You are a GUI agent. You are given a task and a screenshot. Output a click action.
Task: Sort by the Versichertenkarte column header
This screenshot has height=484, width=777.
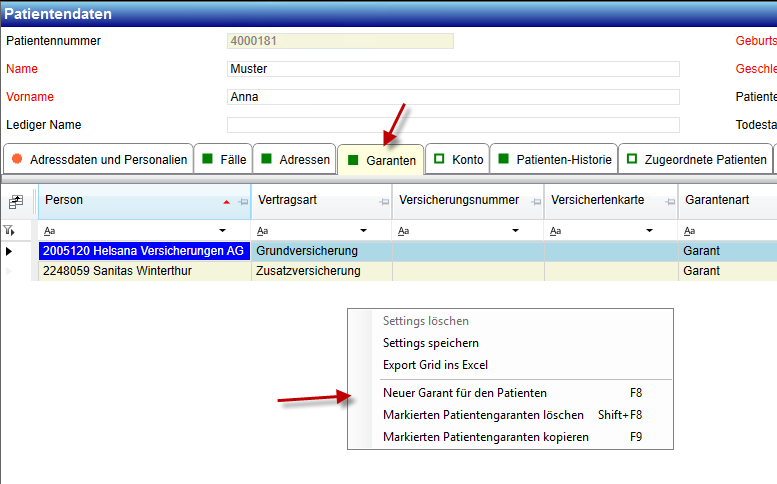(611, 201)
